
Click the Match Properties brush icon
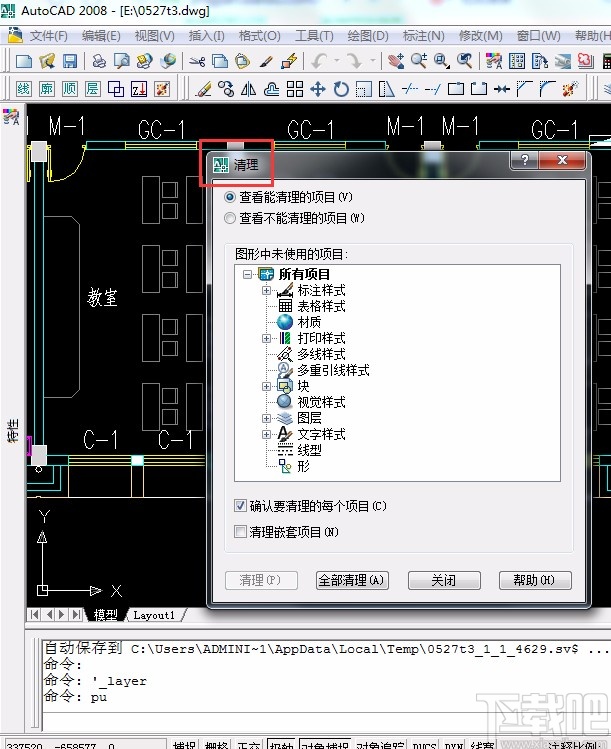coord(266,61)
